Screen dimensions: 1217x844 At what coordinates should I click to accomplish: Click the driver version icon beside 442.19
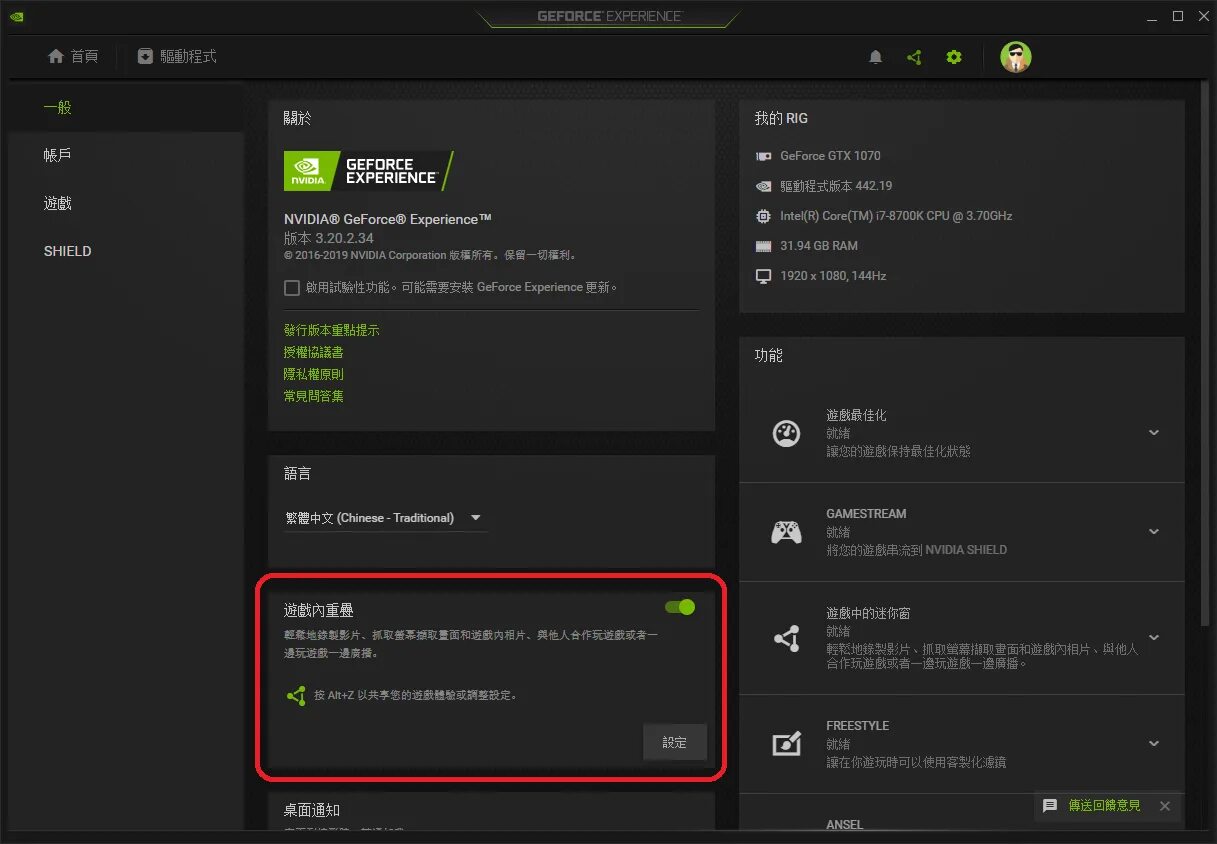(x=763, y=186)
